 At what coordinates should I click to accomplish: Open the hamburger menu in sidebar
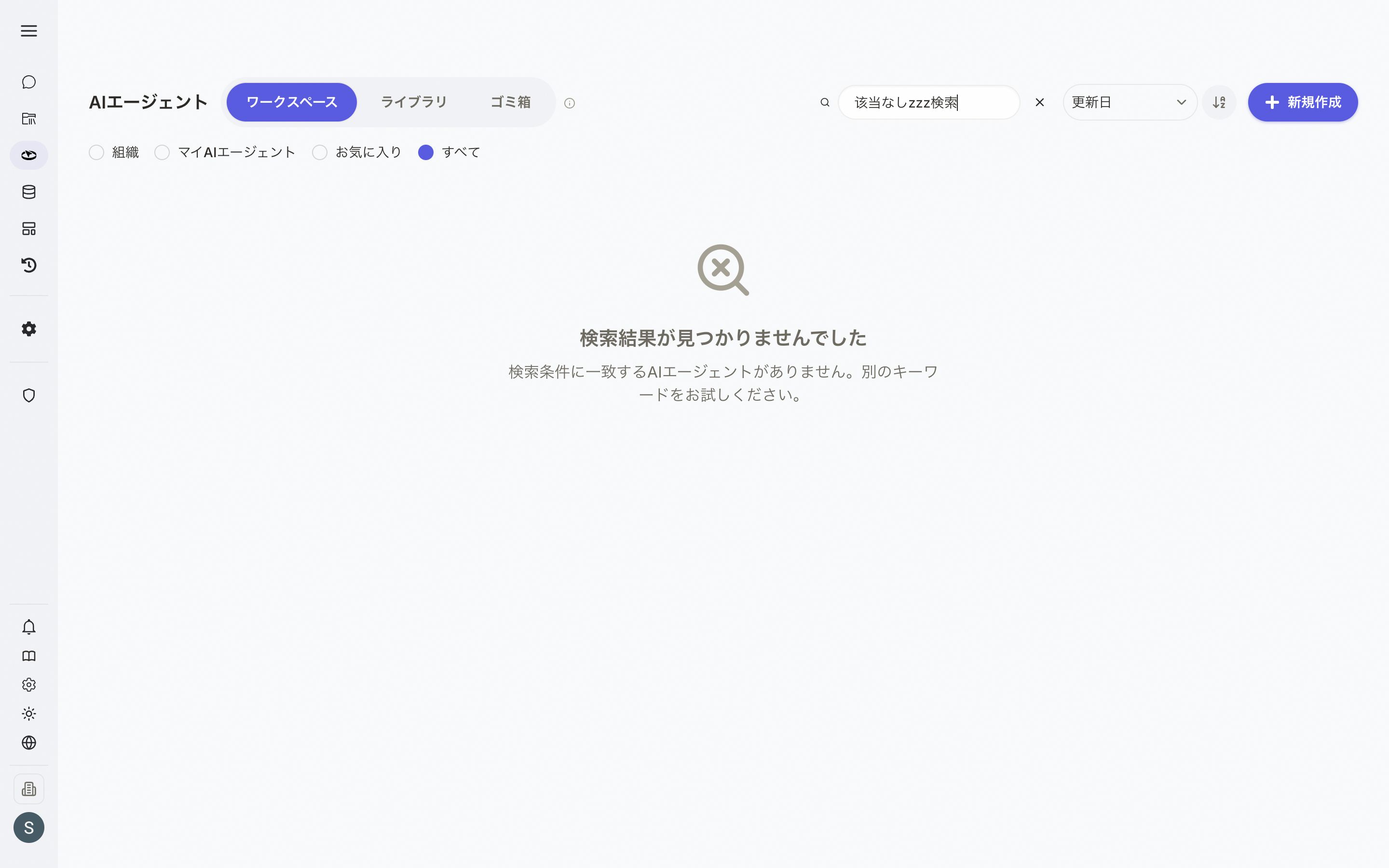29,31
